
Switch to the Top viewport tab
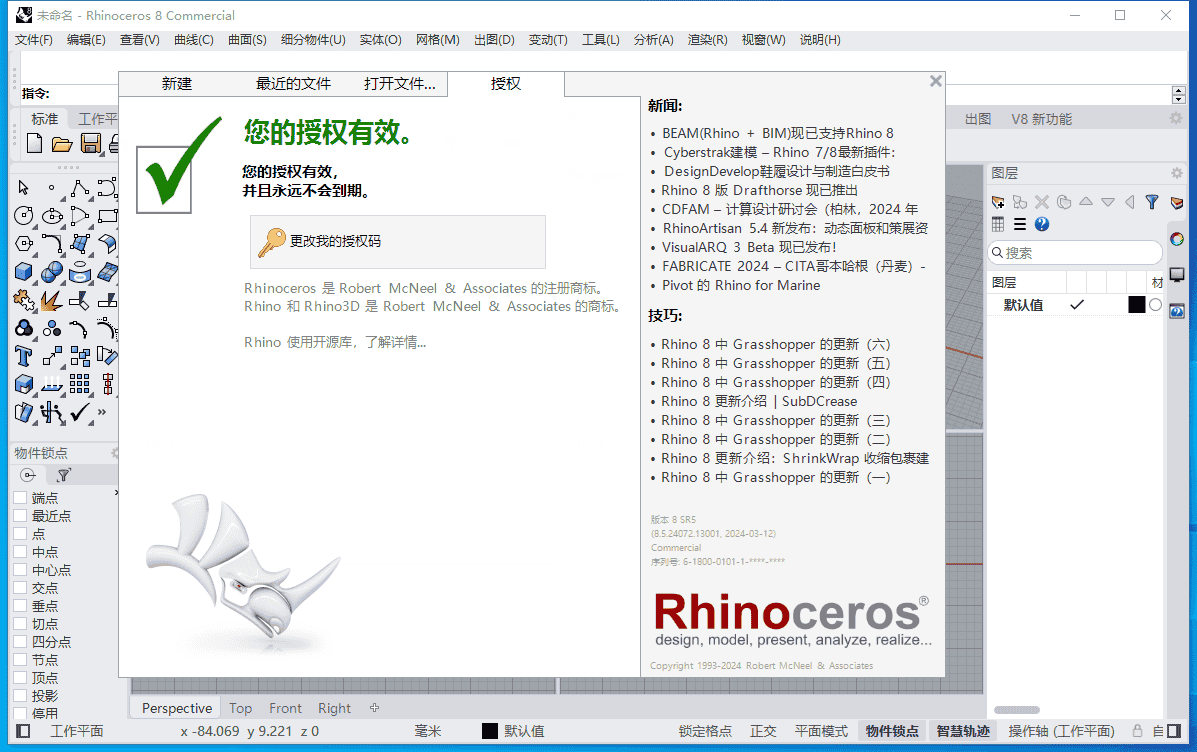click(x=240, y=707)
